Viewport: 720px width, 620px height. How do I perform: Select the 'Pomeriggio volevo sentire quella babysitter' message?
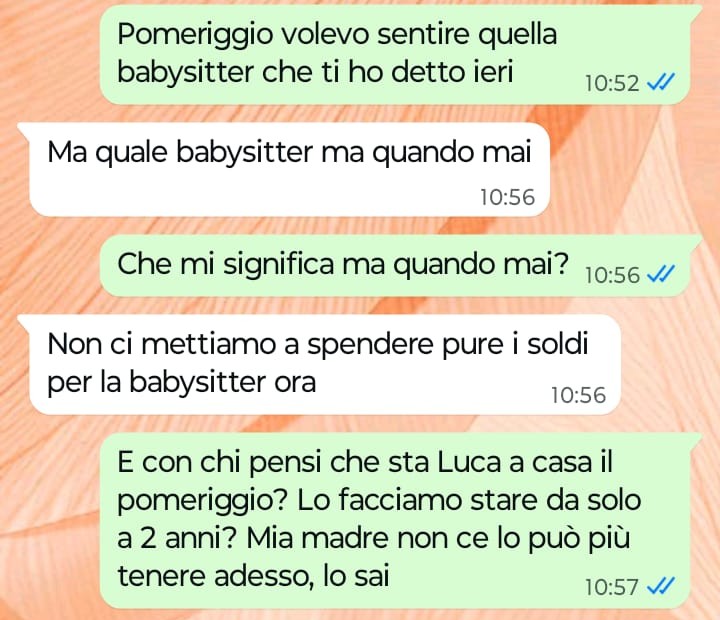(x=395, y=55)
